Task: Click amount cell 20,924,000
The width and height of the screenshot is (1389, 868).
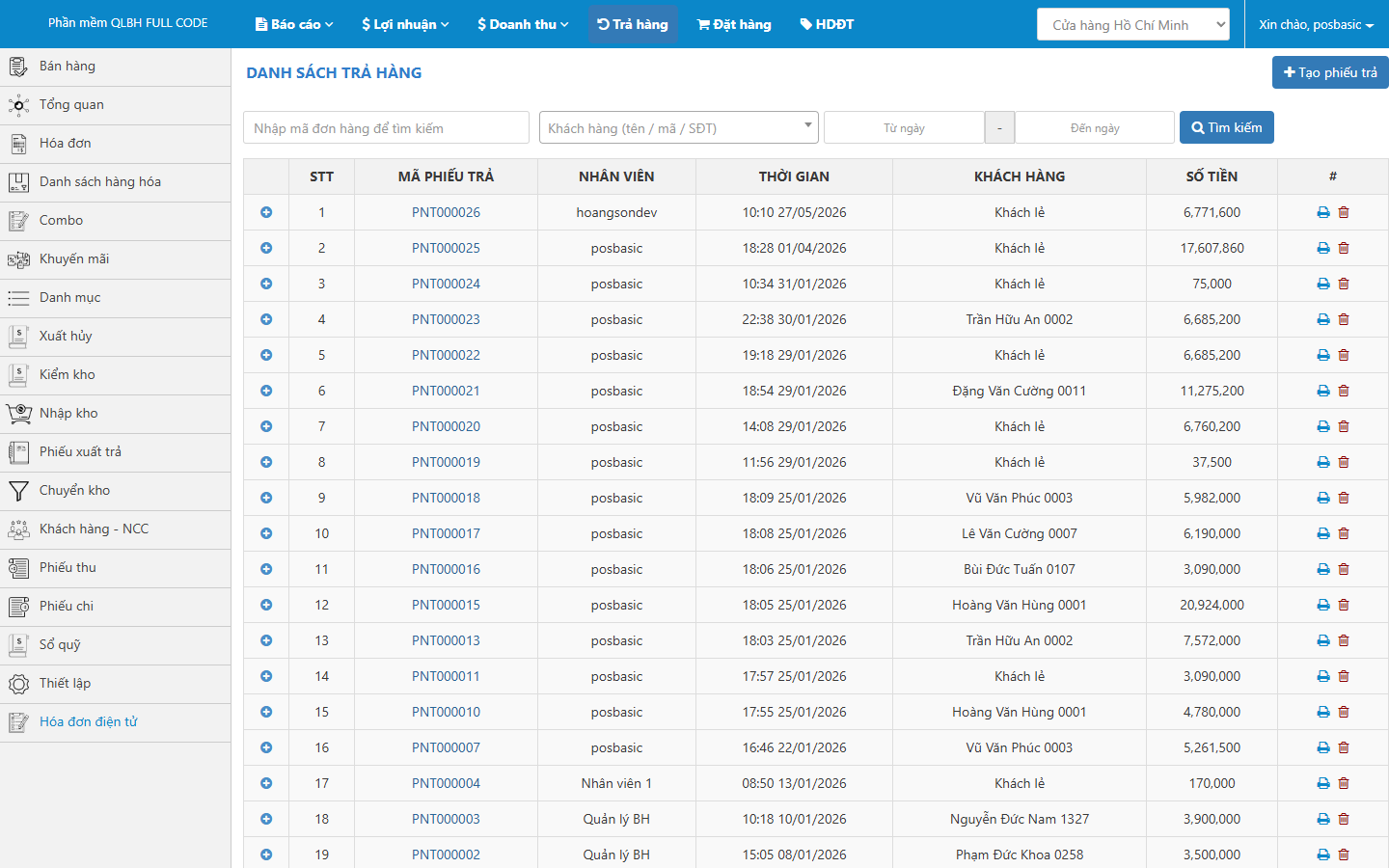Action: pyautogui.click(x=1212, y=605)
